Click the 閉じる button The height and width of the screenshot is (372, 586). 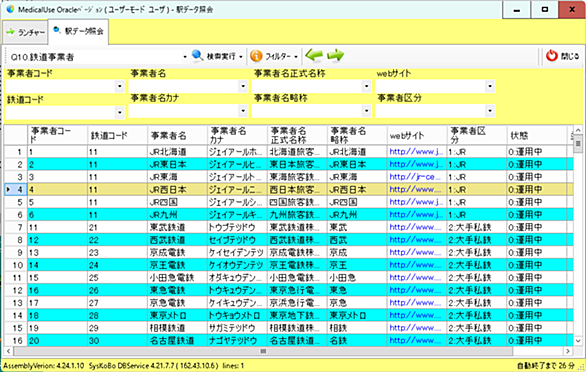pos(563,56)
